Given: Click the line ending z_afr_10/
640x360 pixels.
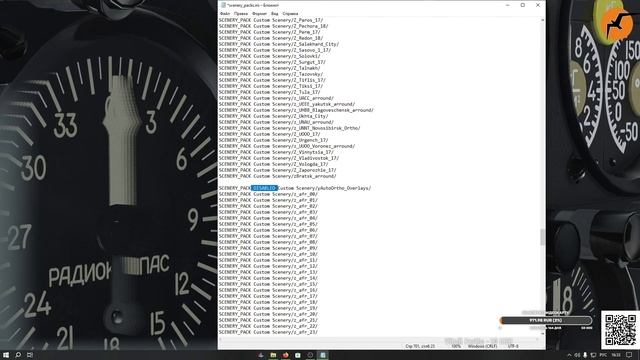Looking at the screenshot, I should (x=268, y=254).
